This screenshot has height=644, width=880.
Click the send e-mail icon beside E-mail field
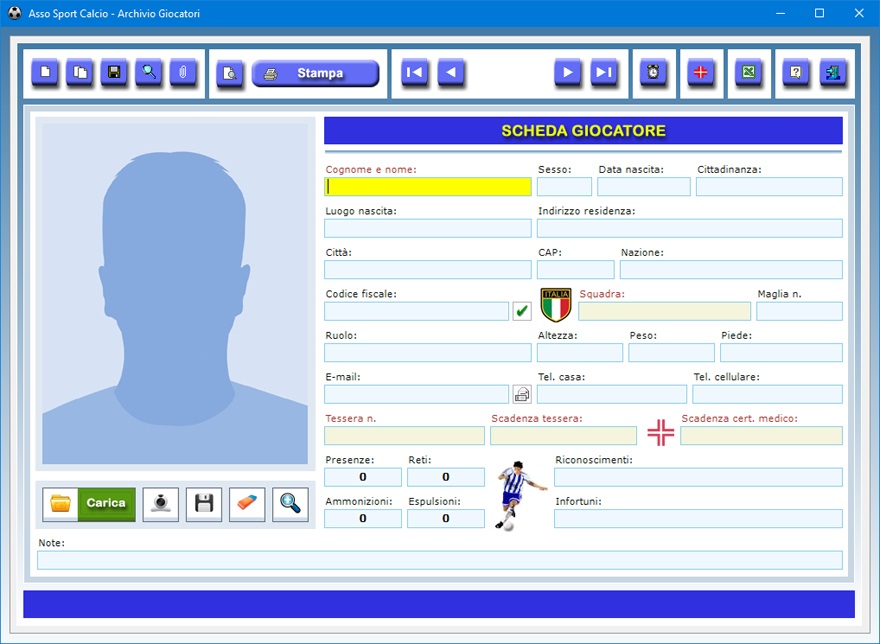[522, 394]
